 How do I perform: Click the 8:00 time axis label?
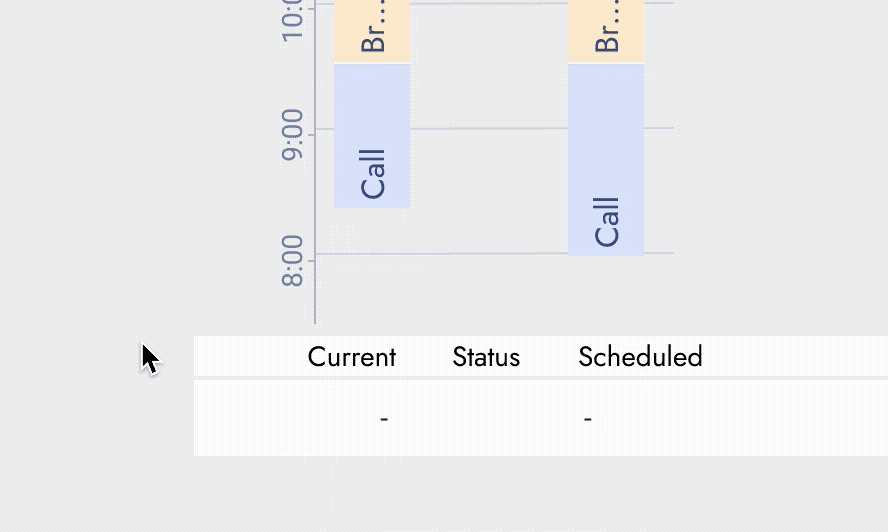pyautogui.click(x=292, y=261)
